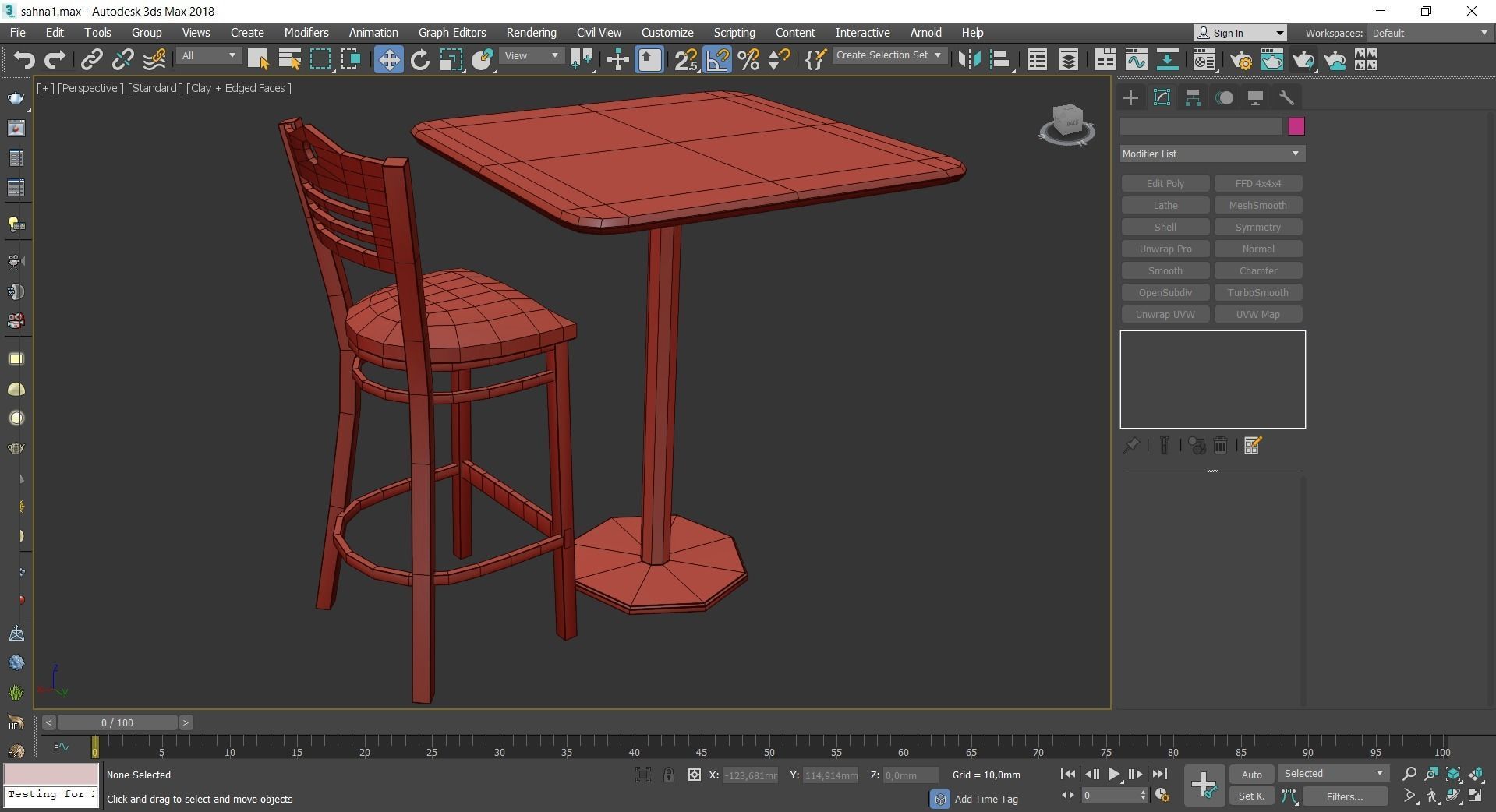Activate the Unlink Selection tool
The image size is (1496, 812).
click(x=123, y=60)
